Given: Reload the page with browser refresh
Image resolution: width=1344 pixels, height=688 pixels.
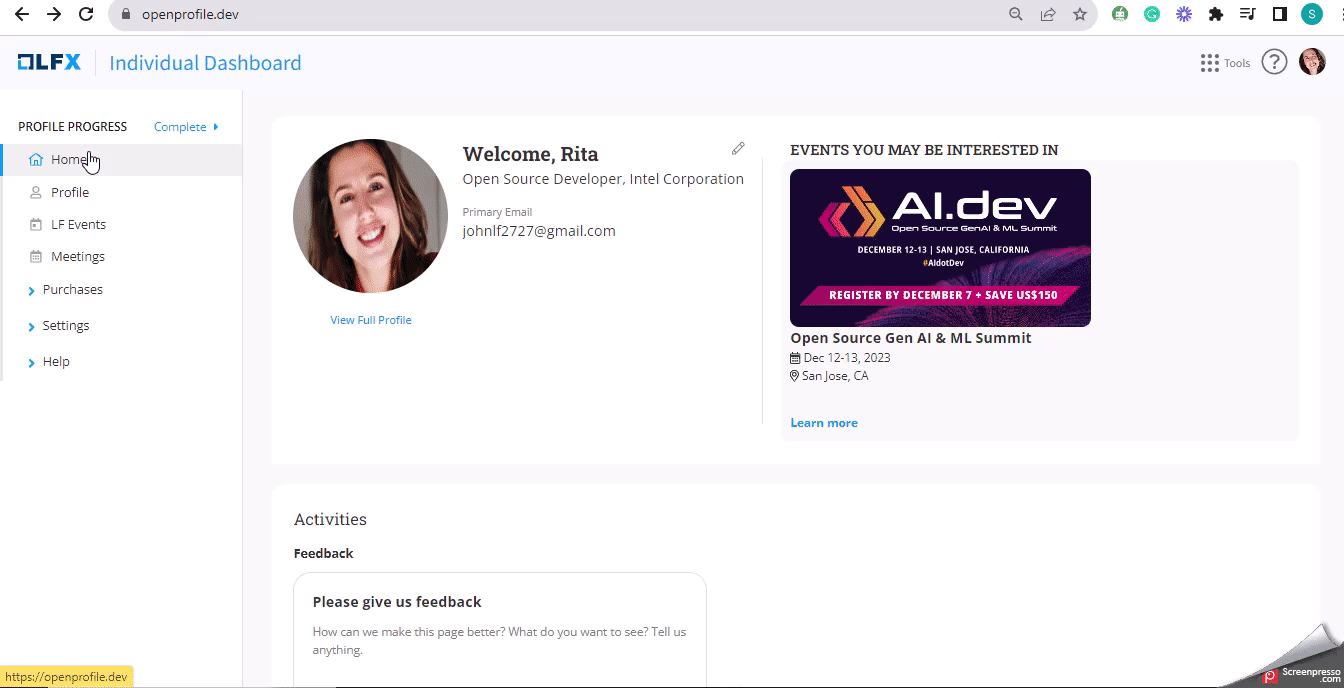Looking at the screenshot, I should (86, 14).
